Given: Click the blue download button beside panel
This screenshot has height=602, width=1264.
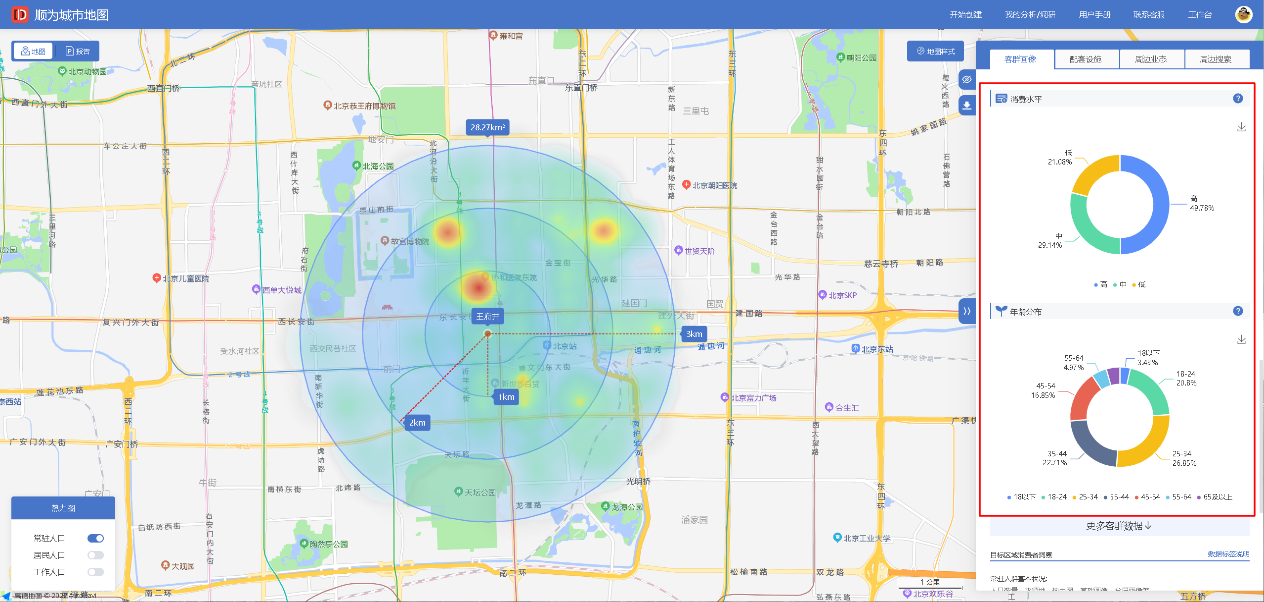Looking at the screenshot, I should click(967, 105).
